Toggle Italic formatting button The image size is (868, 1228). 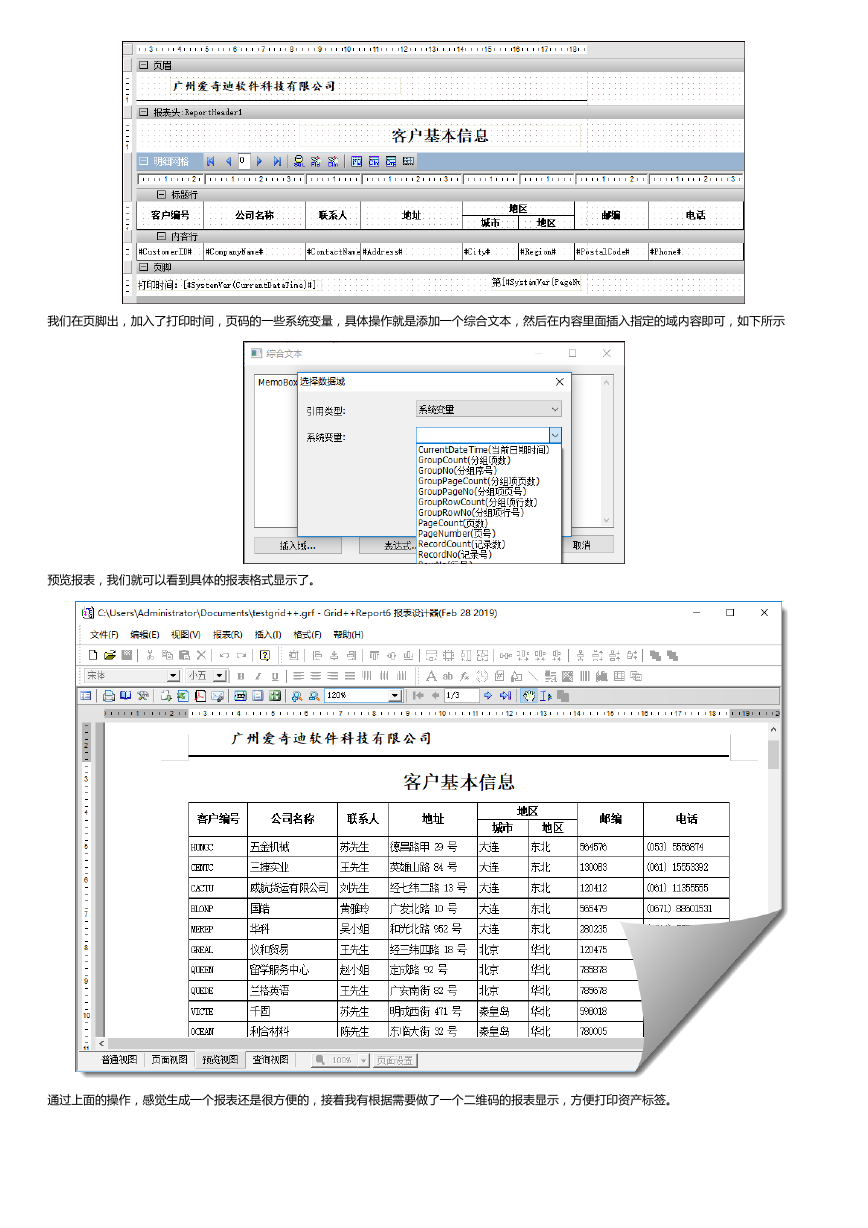pyautogui.click(x=258, y=676)
